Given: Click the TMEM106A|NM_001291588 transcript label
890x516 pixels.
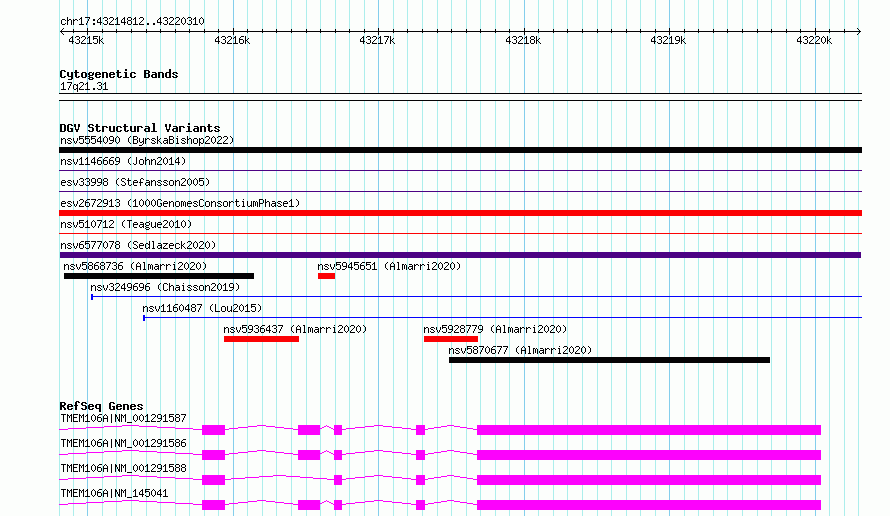Looking at the screenshot, I should (123, 468).
